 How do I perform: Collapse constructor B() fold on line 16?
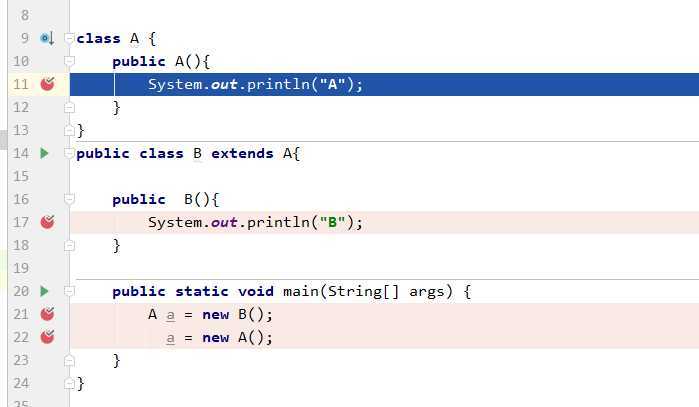click(x=69, y=199)
